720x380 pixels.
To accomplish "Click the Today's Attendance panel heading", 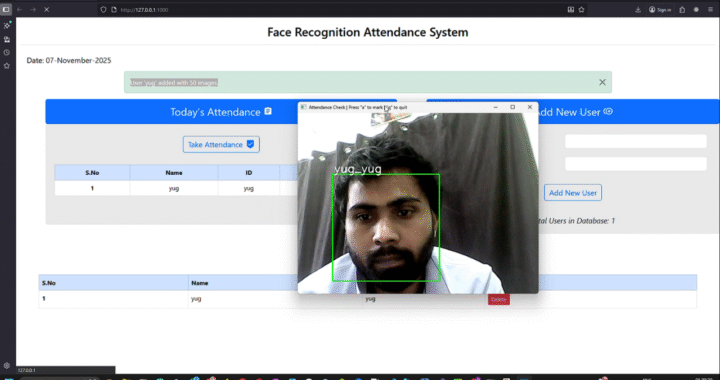I will 215,112.
